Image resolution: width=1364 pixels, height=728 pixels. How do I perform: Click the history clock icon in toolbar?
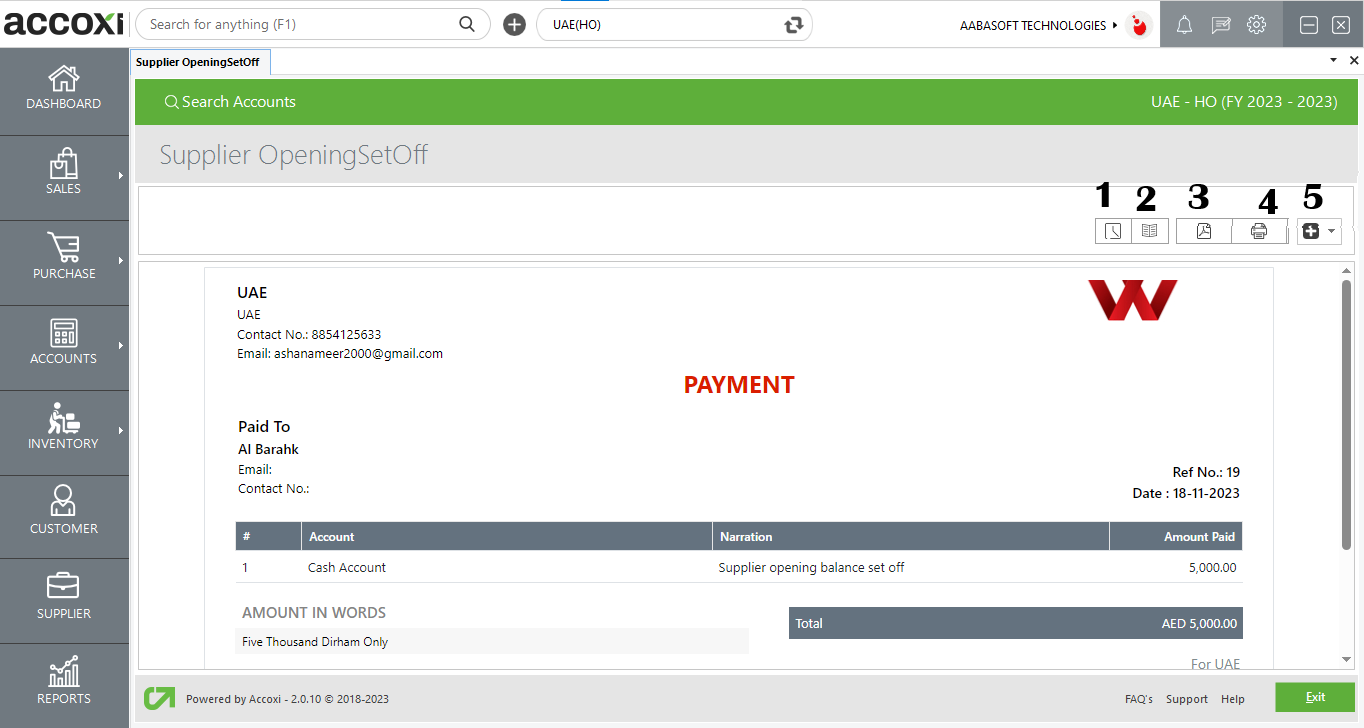pos(1112,231)
